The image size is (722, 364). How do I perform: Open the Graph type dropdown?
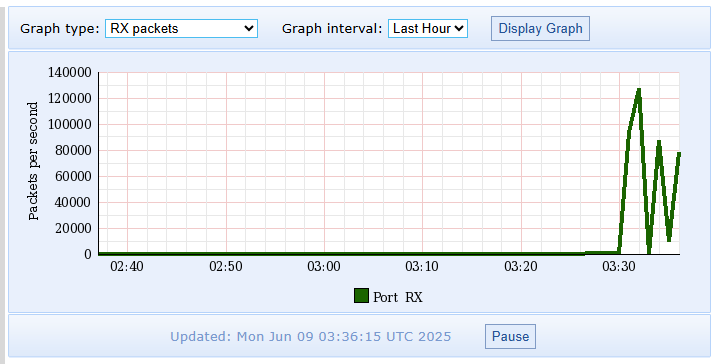(x=181, y=29)
